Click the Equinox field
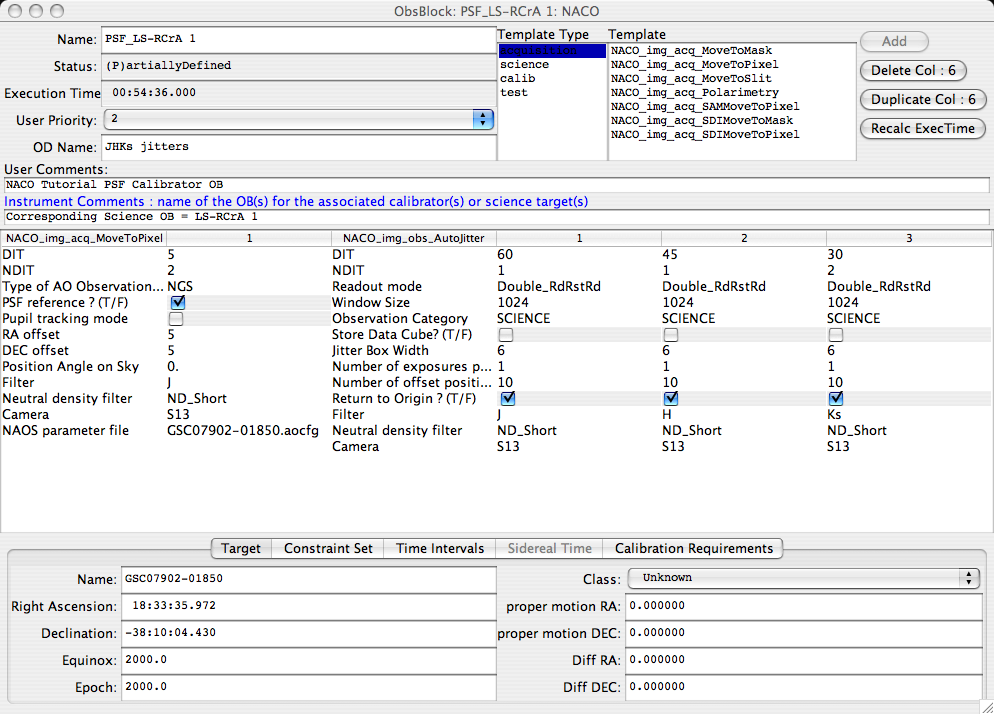The image size is (994, 714). pos(308,660)
